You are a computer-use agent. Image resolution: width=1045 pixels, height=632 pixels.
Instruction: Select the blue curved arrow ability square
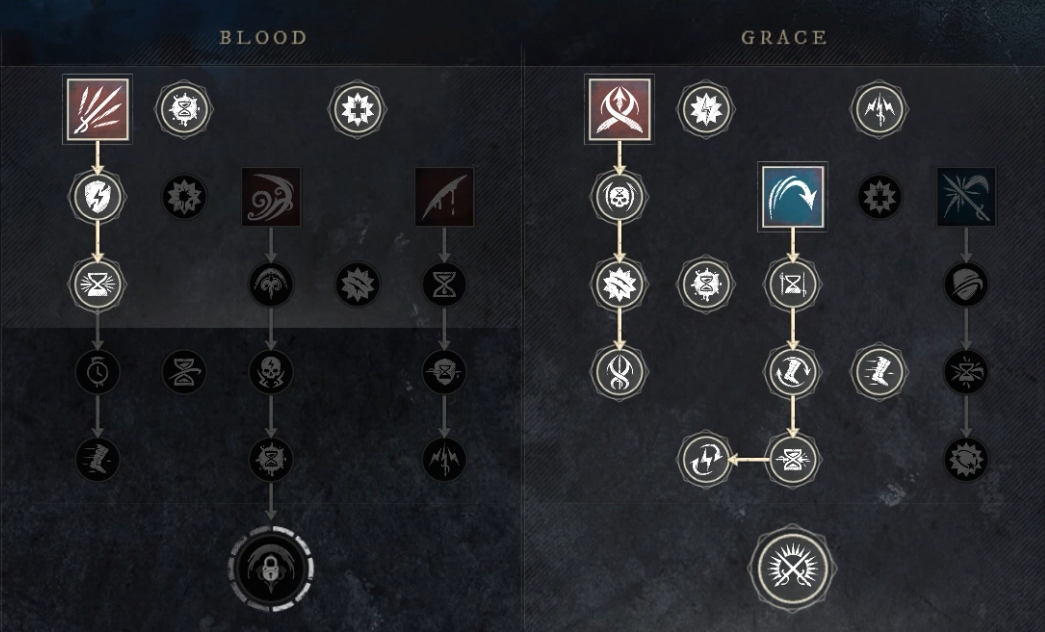792,197
